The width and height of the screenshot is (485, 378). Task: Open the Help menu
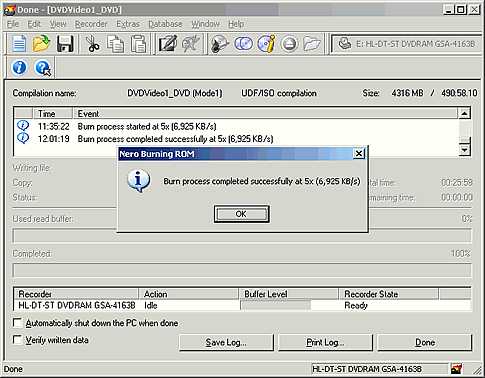(x=236, y=24)
